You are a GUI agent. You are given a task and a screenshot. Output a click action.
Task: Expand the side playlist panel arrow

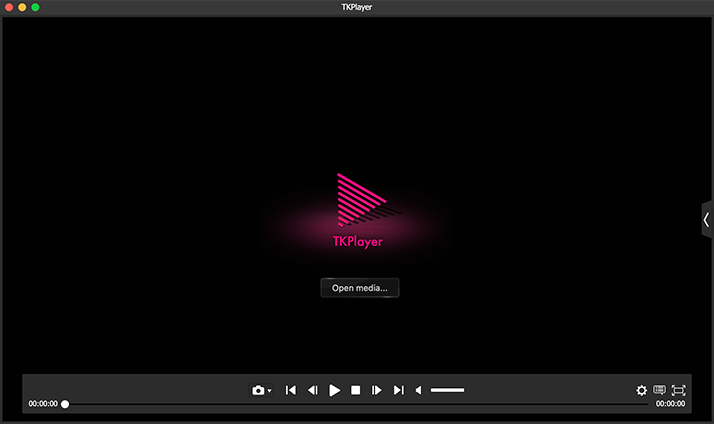tap(707, 220)
